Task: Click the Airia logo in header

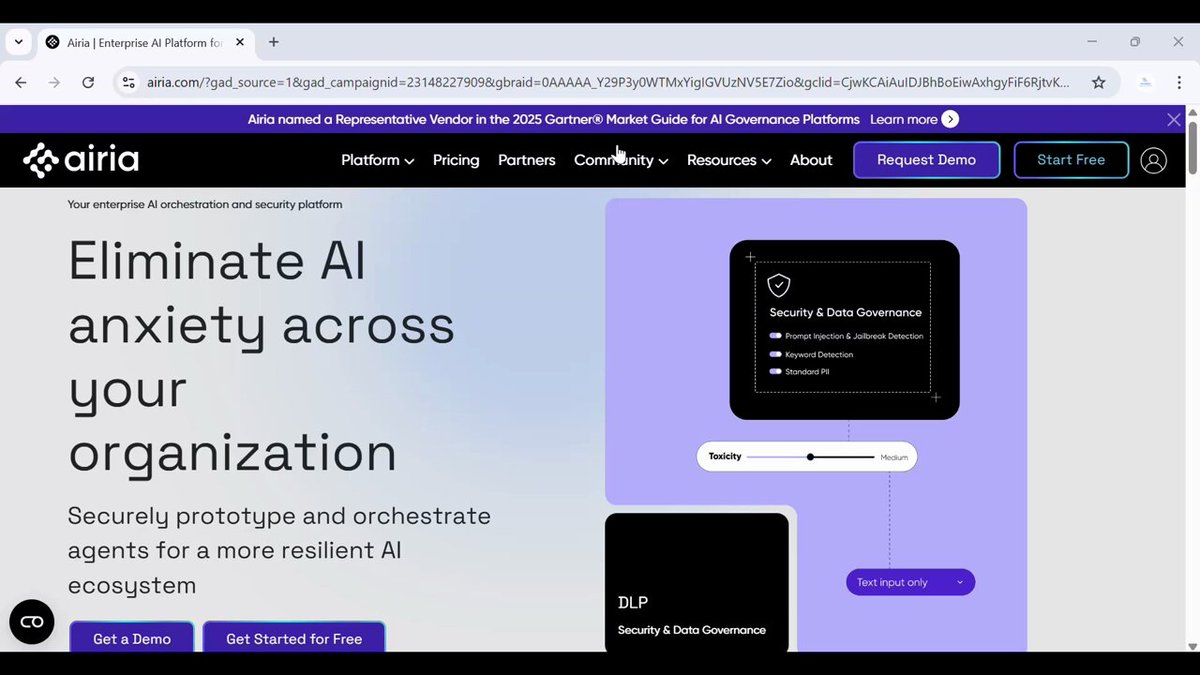Action: tap(81, 160)
